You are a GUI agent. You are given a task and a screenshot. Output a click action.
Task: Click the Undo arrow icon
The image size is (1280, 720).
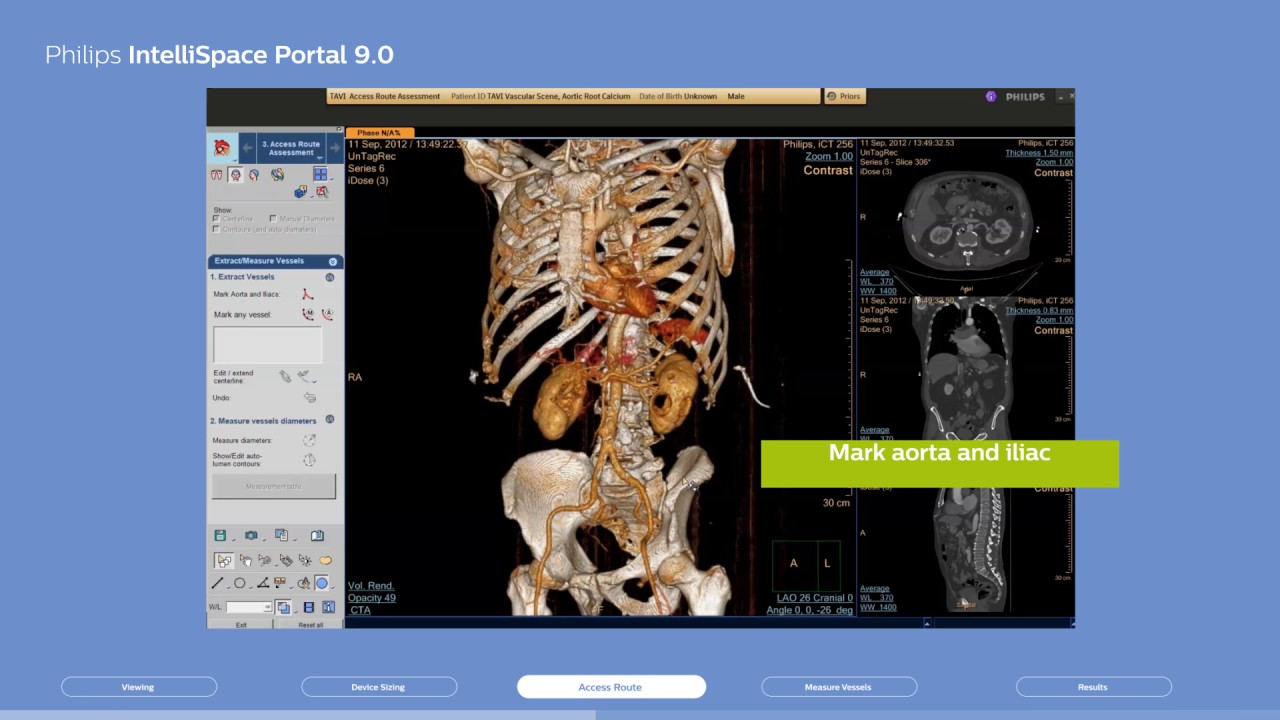click(309, 397)
